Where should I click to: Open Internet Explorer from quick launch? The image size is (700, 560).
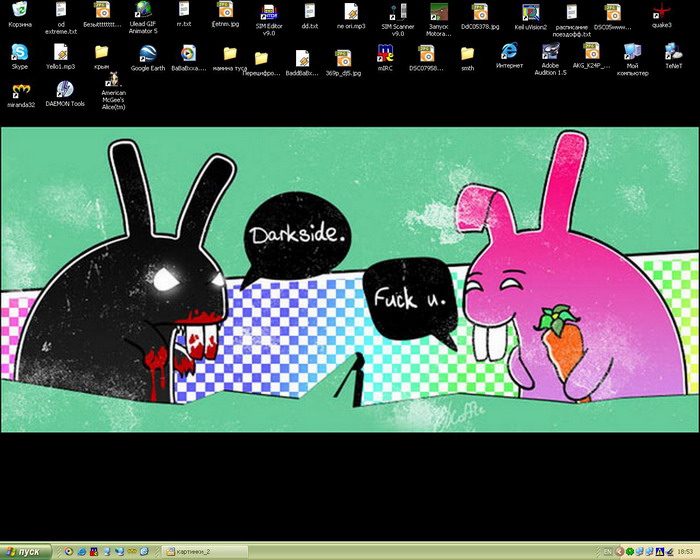(x=82, y=552)
